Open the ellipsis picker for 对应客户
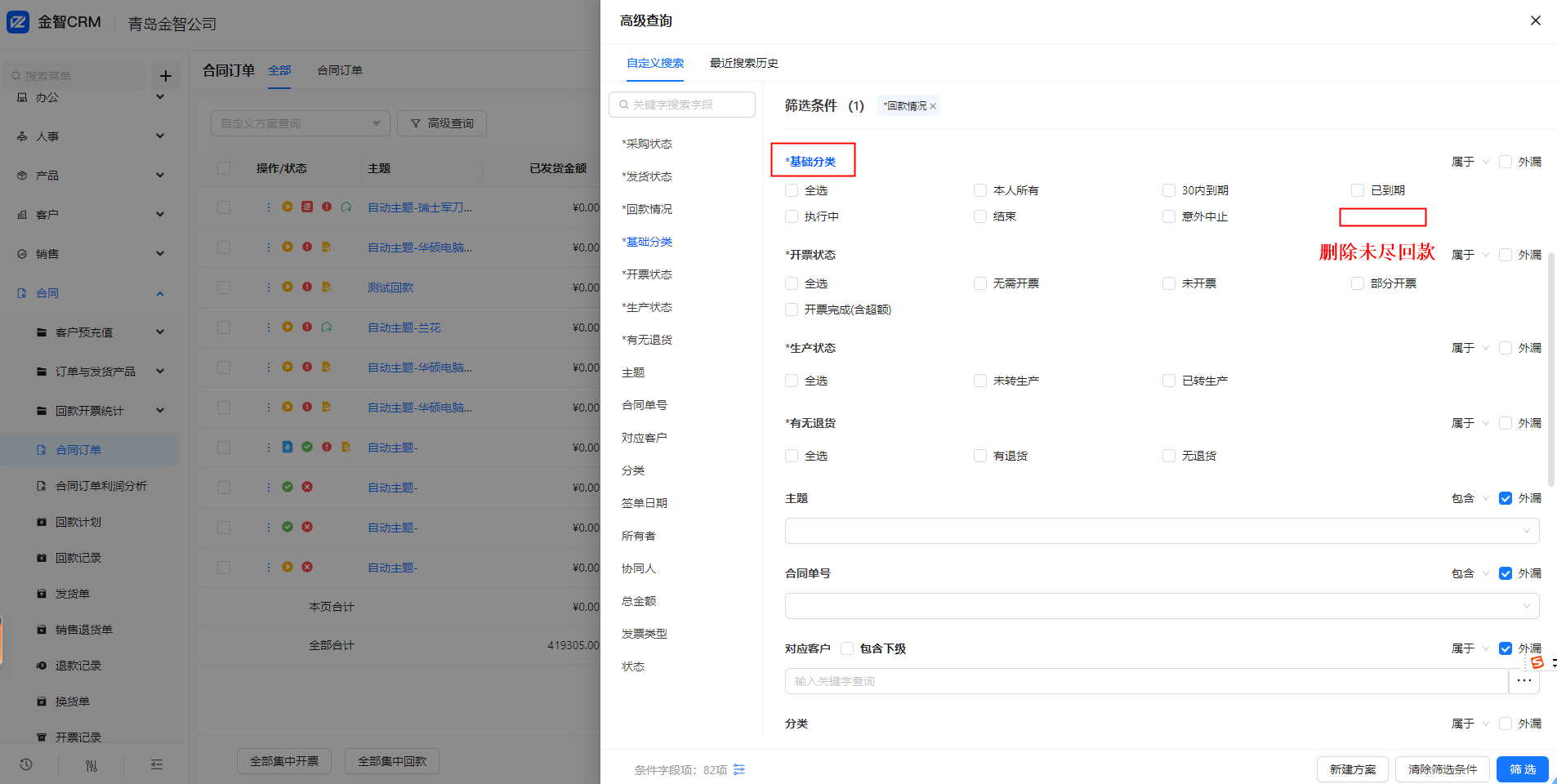 [1524, 680]
